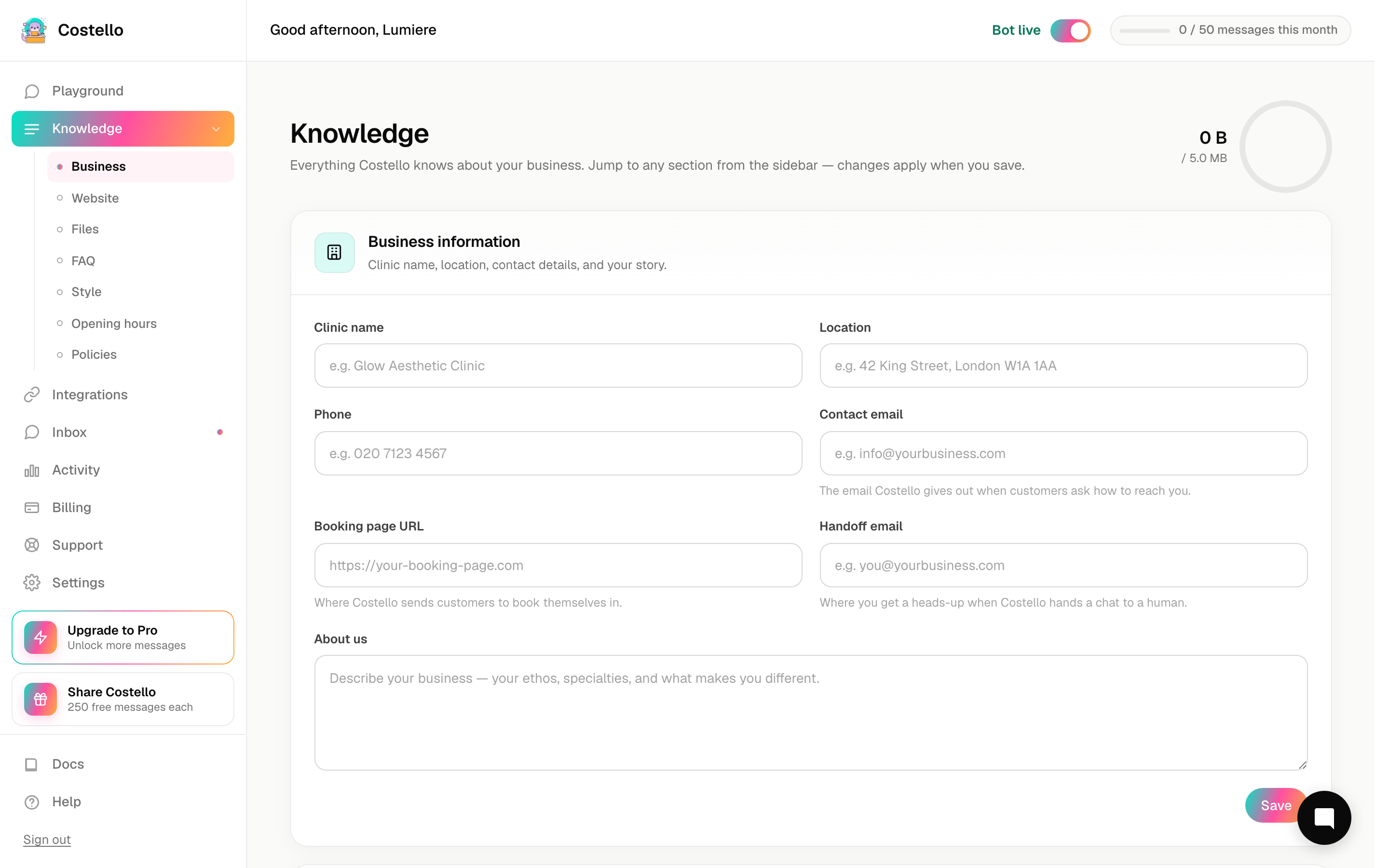Click the '/ 5.0 MB' storage limit text

[x=1204, y=158]
